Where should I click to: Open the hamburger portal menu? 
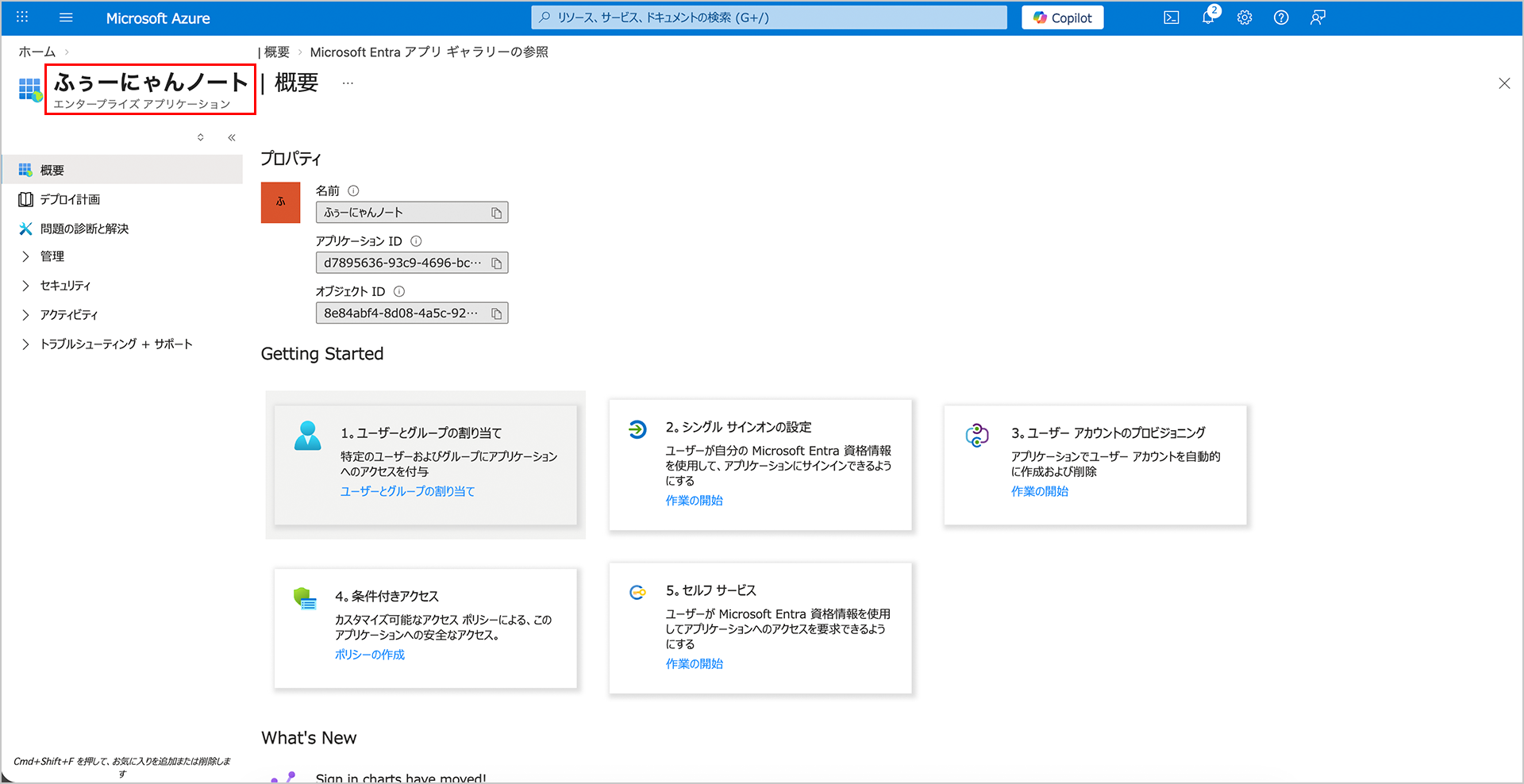tap(66, 17)
